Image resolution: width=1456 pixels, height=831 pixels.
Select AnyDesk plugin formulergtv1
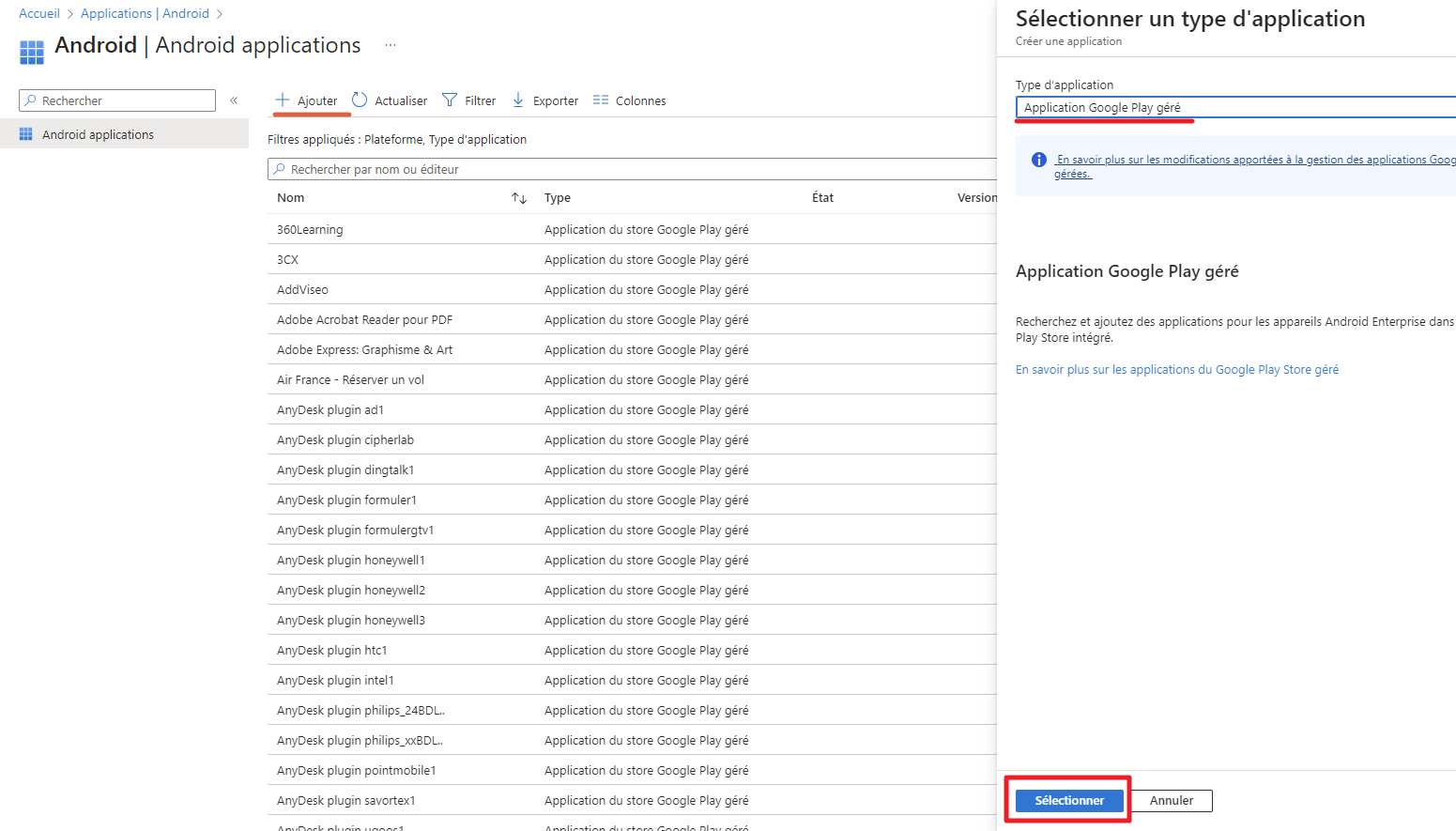click(355, 531)
